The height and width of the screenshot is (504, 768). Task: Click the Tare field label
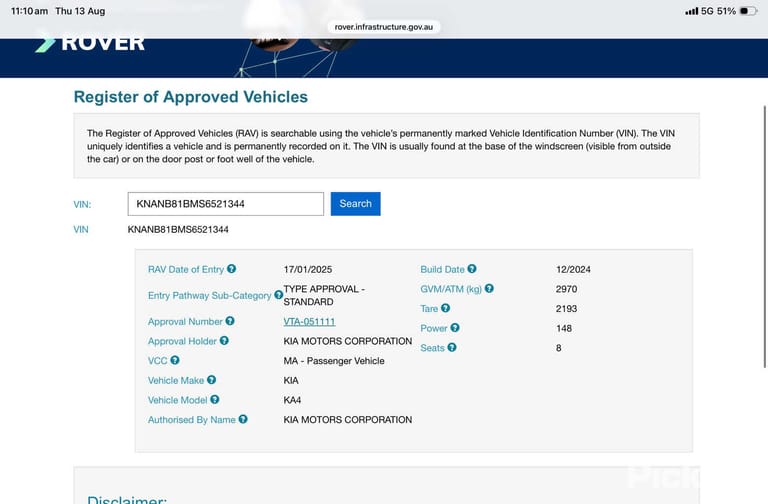[429, 309]
